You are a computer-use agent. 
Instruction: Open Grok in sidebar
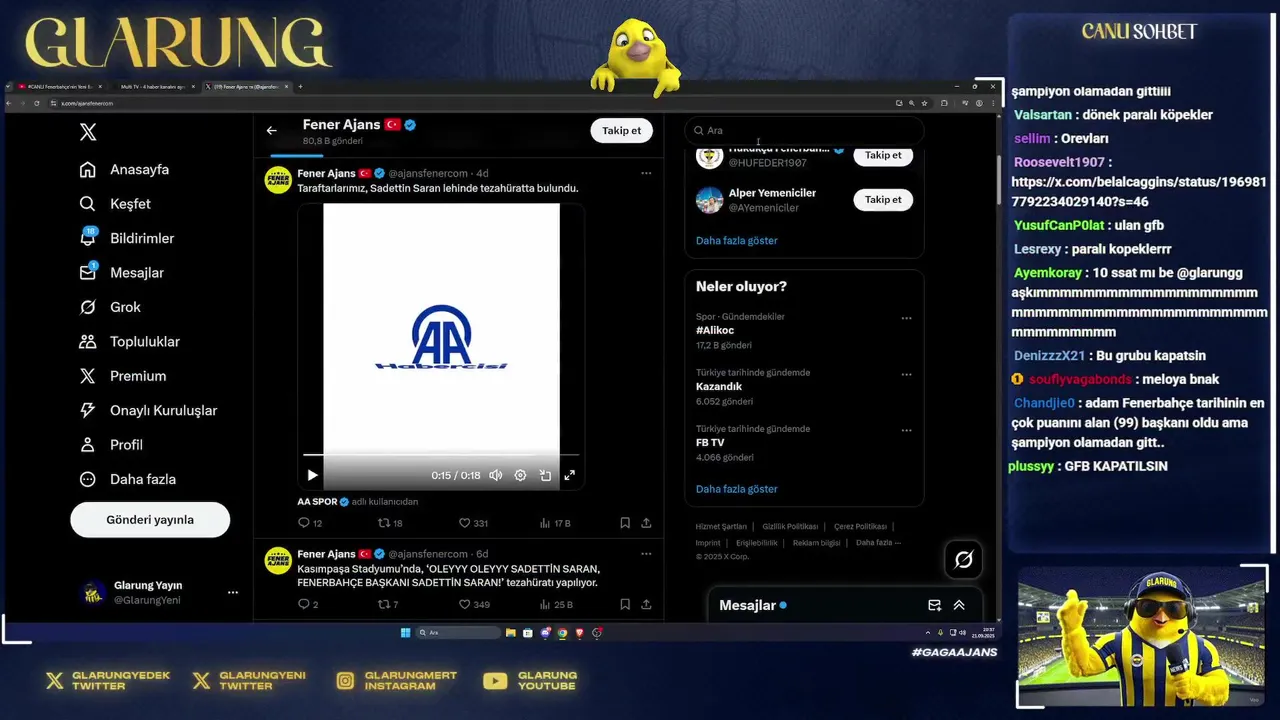[x=110, y=307]
